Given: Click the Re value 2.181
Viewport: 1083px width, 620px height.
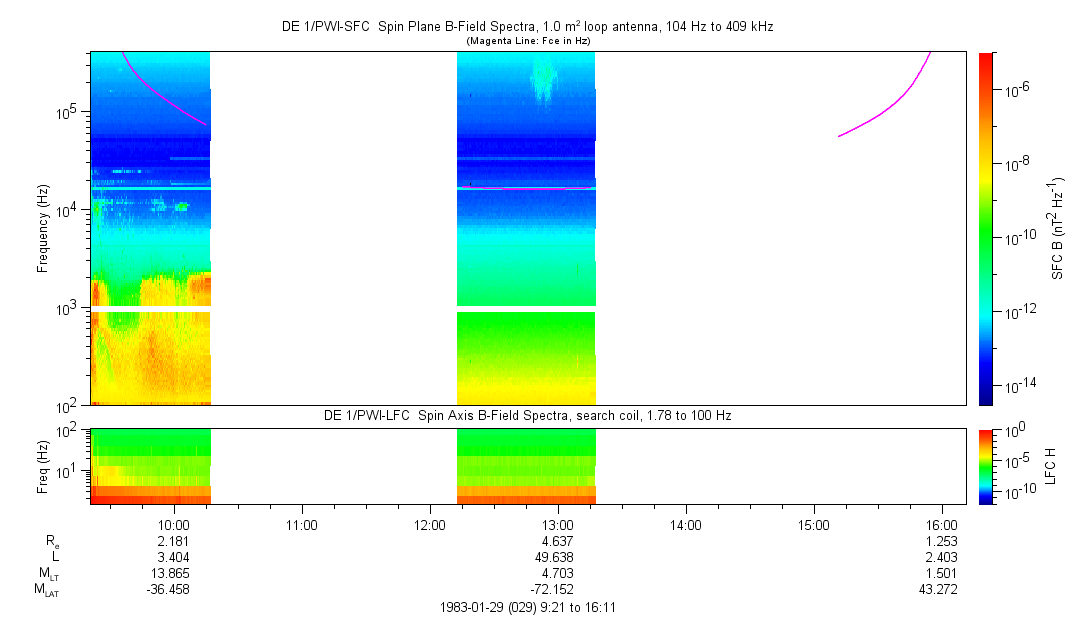Looking at the screenshot, I should pyautogui.click(x=174, y=541).
